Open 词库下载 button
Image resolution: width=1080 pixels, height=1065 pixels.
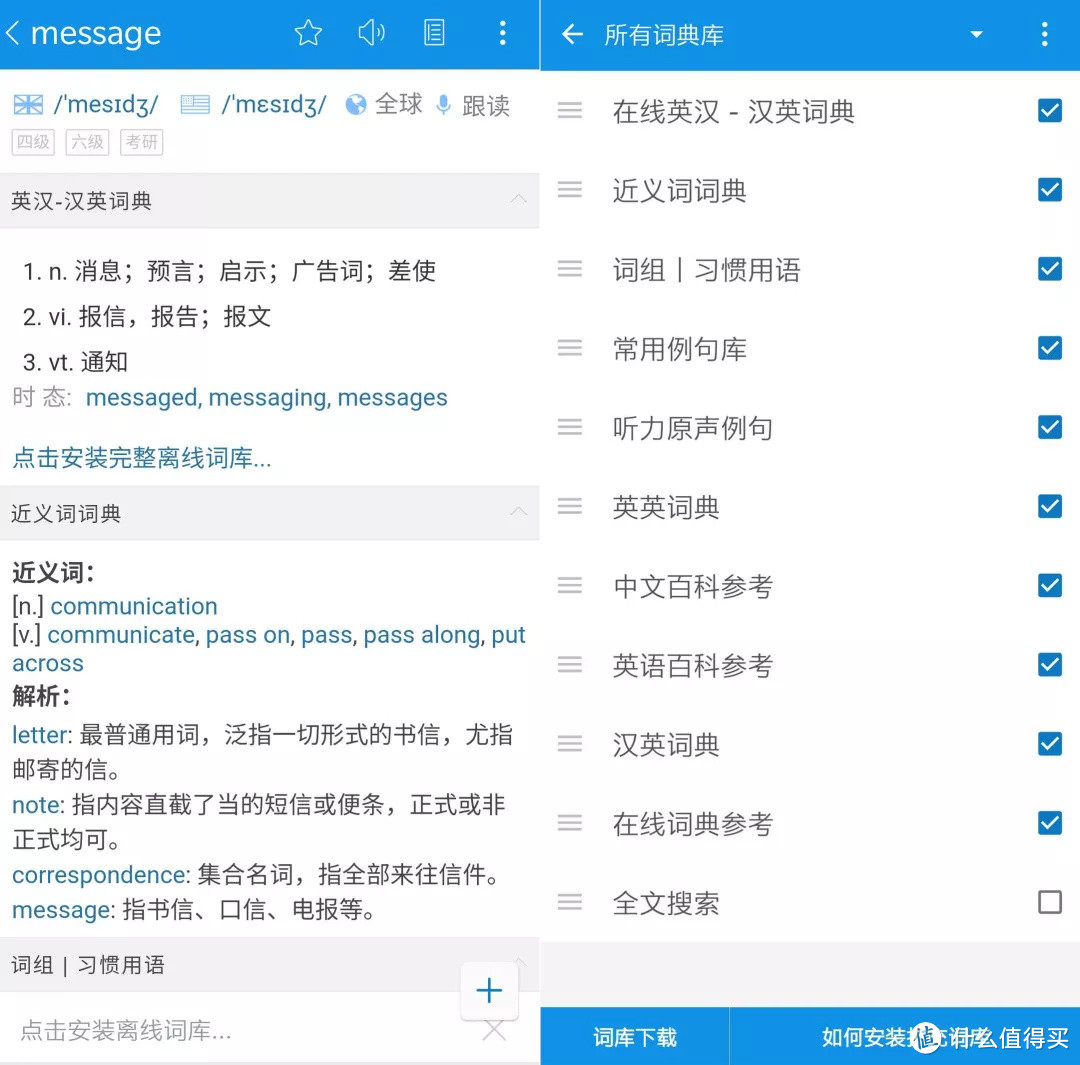coord(634,1036)
